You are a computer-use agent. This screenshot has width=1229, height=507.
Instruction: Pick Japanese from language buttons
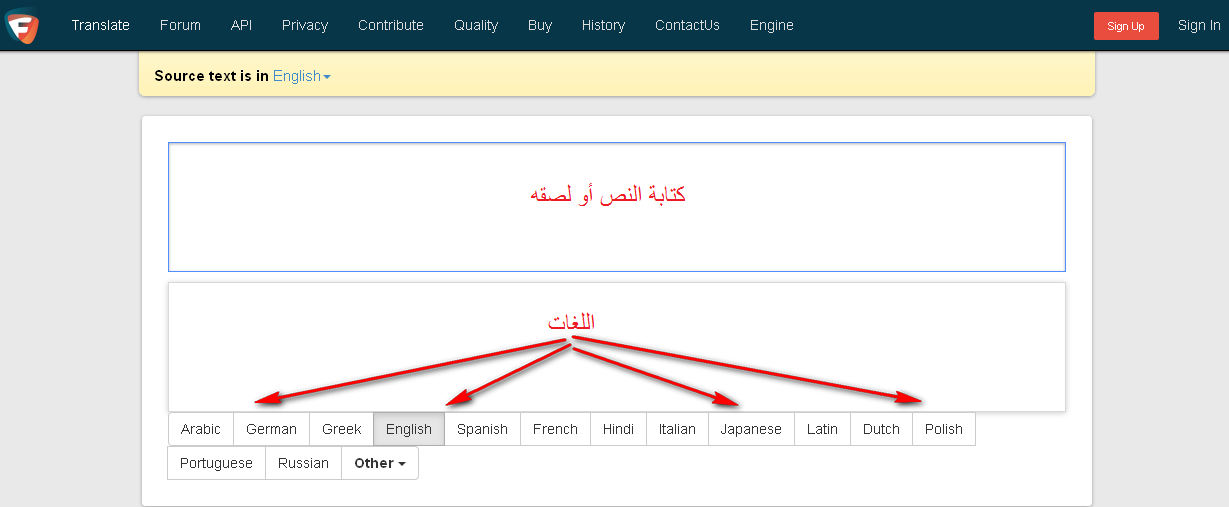click(x=750, y=429)
